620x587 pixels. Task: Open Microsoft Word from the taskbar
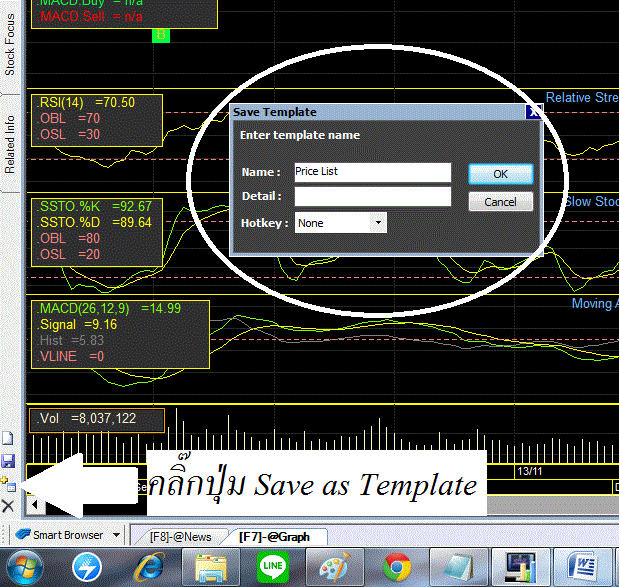click(582, 568)
